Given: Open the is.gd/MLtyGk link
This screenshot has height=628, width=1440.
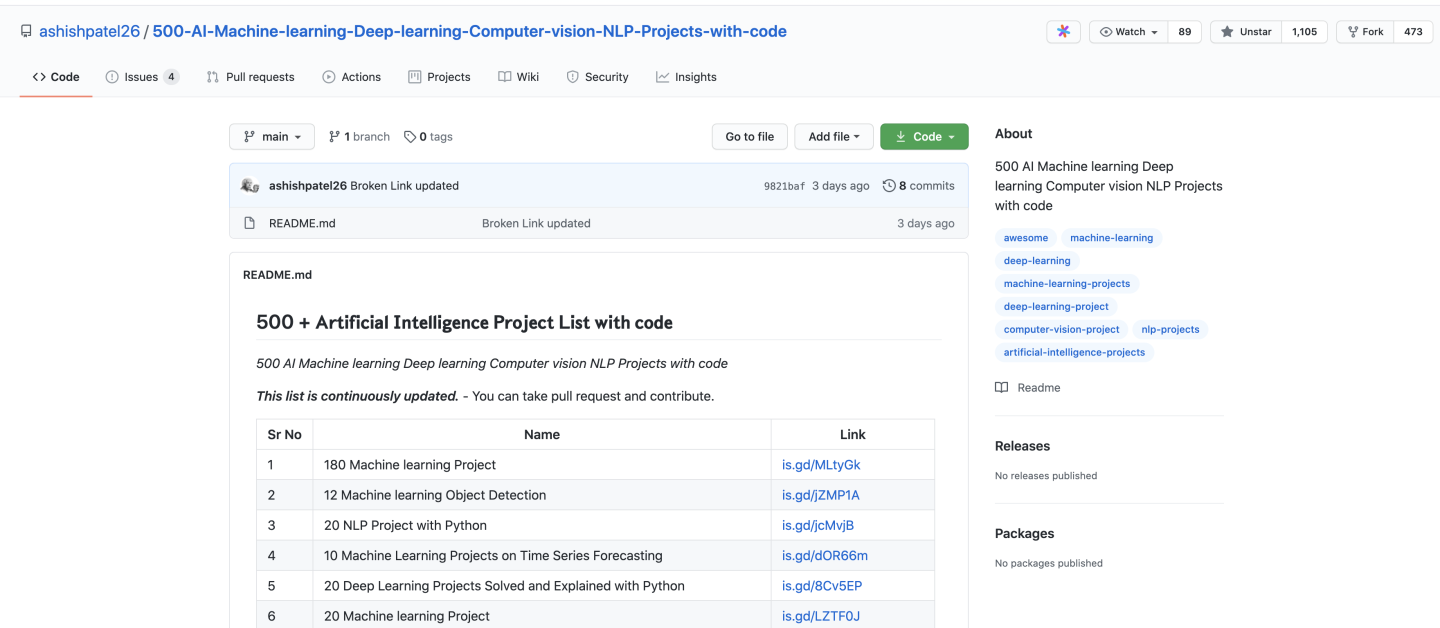Looking at the screenshot, I should pyautogui.click(x=821, y=465).
